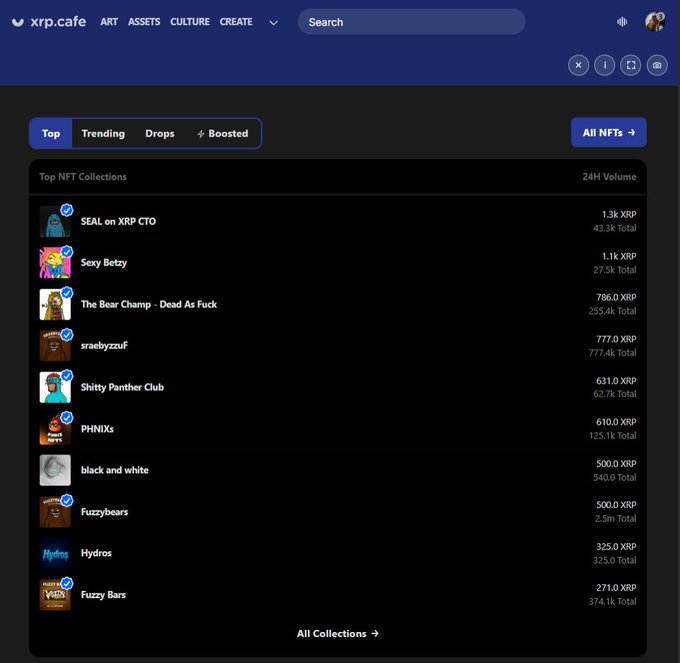Image resolution: width=680 pixels, height=663 pixels.
Task: Open the ASSETS menu
Action: (x=144, y=22)
